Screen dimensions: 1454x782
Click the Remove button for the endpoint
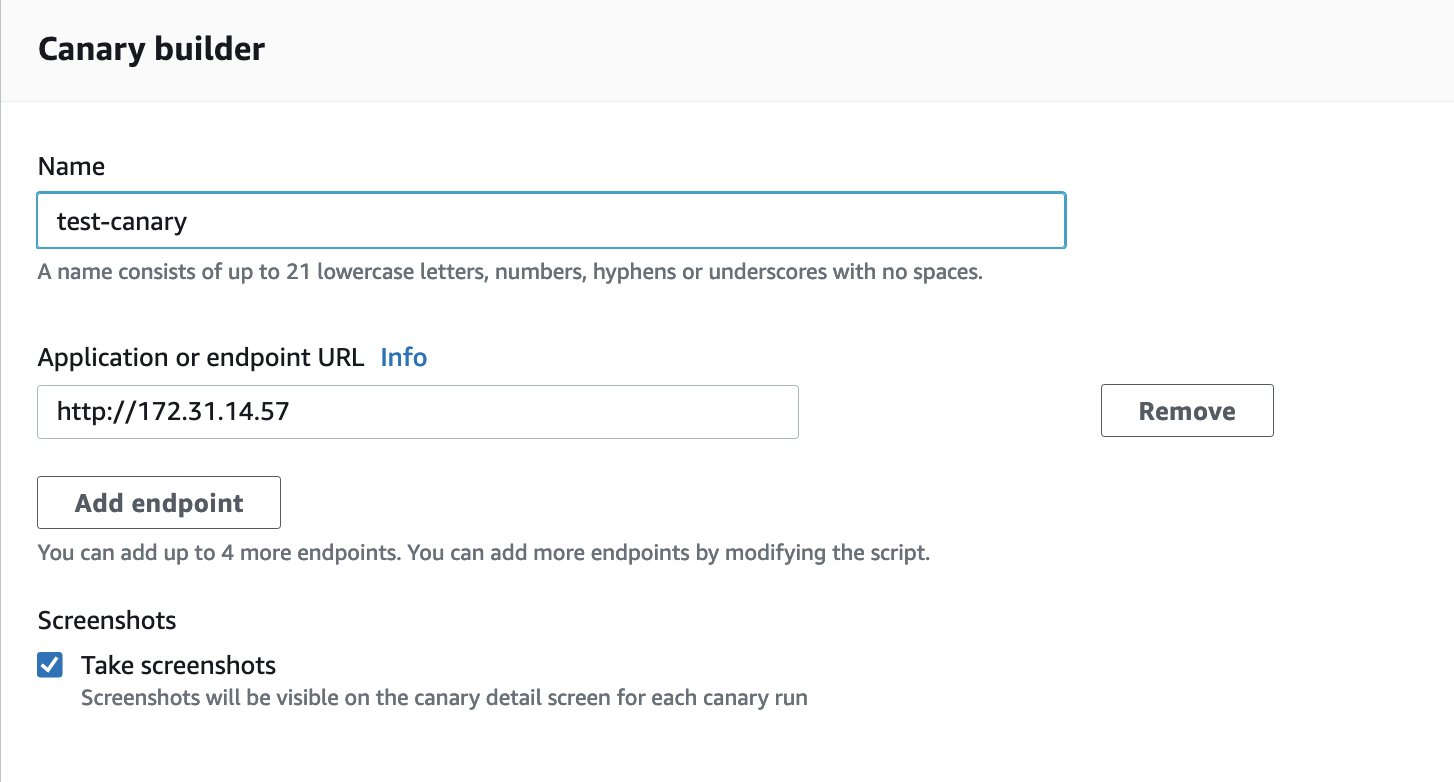tap(1186, 410)
